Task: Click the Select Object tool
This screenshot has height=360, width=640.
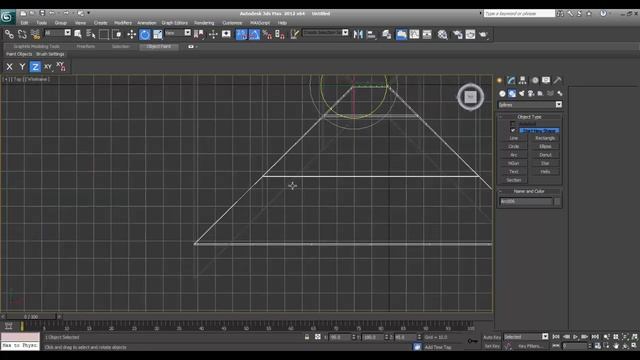Action: click(78, 34)
